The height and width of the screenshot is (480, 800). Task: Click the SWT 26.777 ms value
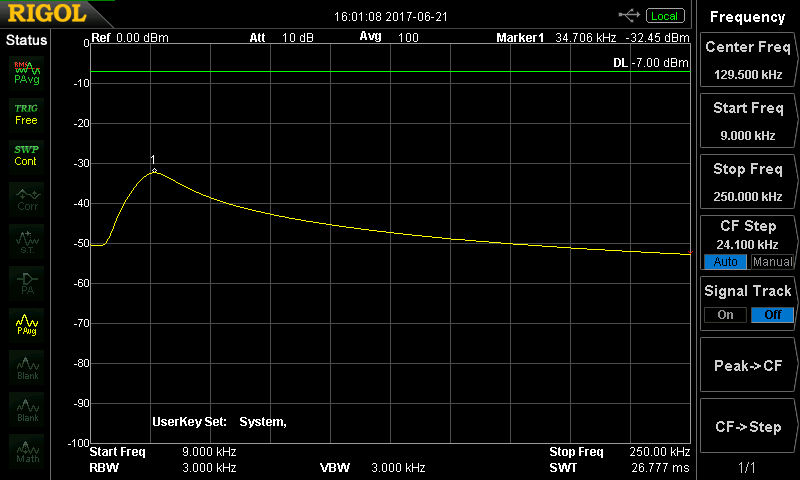click(660, 468)
